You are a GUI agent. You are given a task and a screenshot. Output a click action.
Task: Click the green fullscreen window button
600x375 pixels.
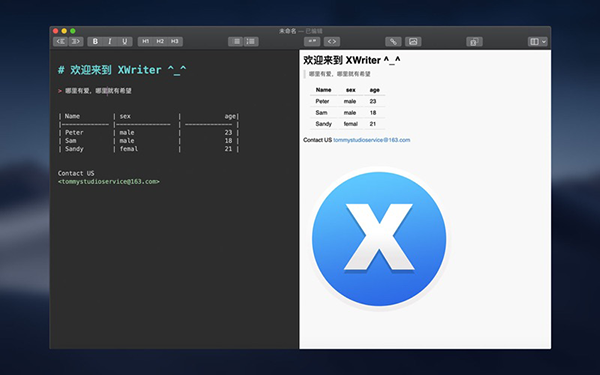pyautogui.click(x=73, y=31)
